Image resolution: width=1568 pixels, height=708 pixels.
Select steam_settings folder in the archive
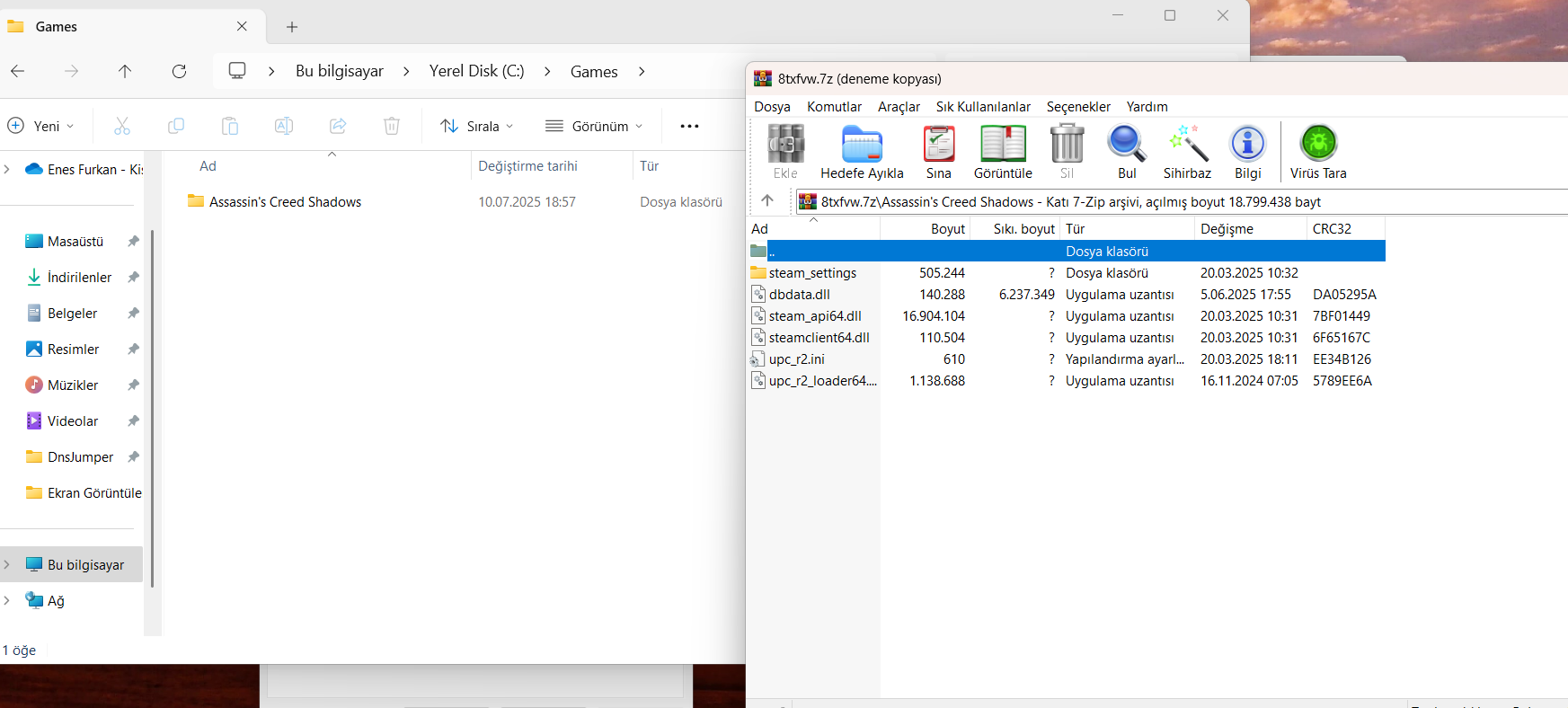[x=812, y=273]
